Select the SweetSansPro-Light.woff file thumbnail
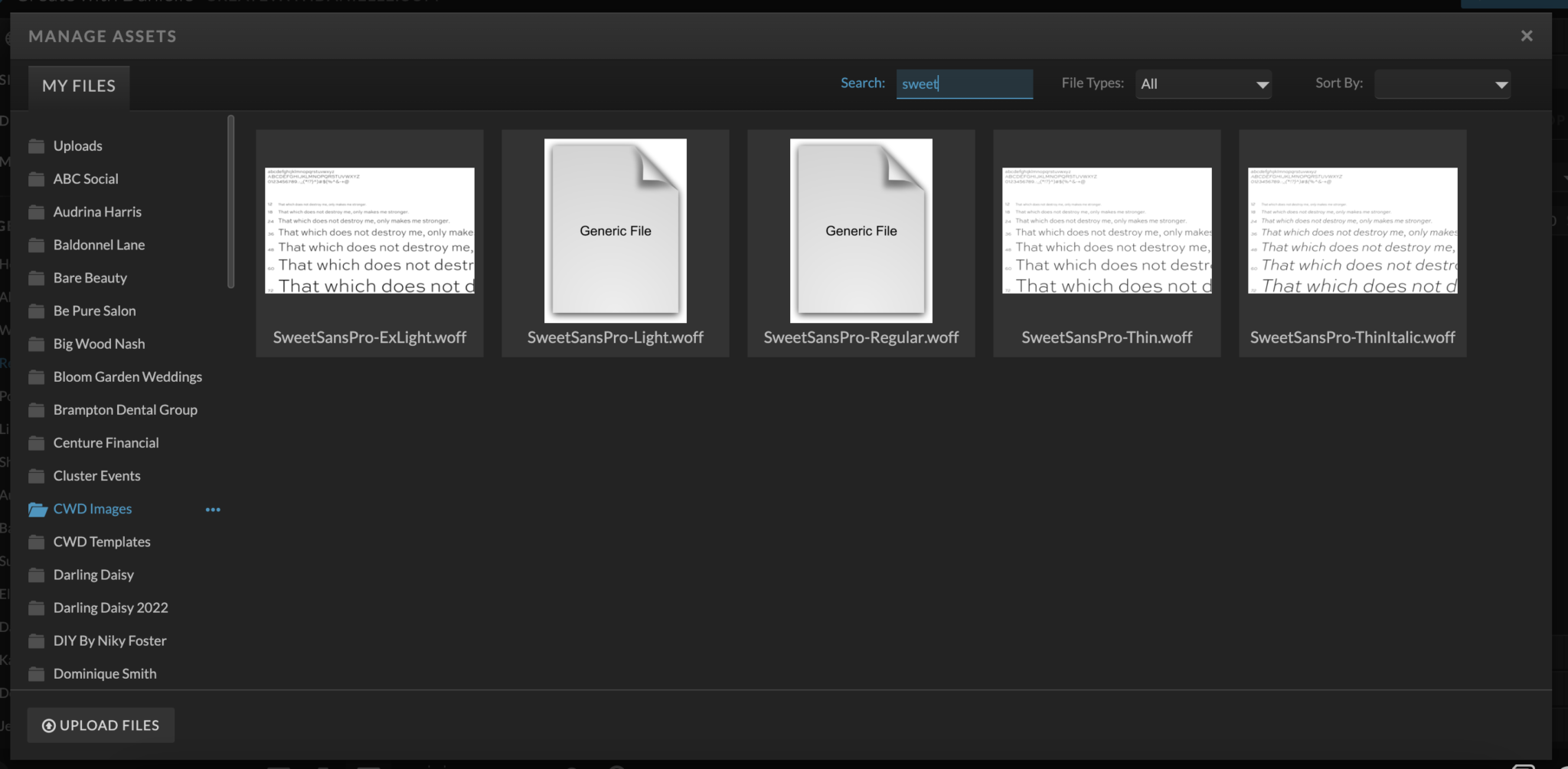Screen dimensions: 1568x769 click(x=615, y=230)
